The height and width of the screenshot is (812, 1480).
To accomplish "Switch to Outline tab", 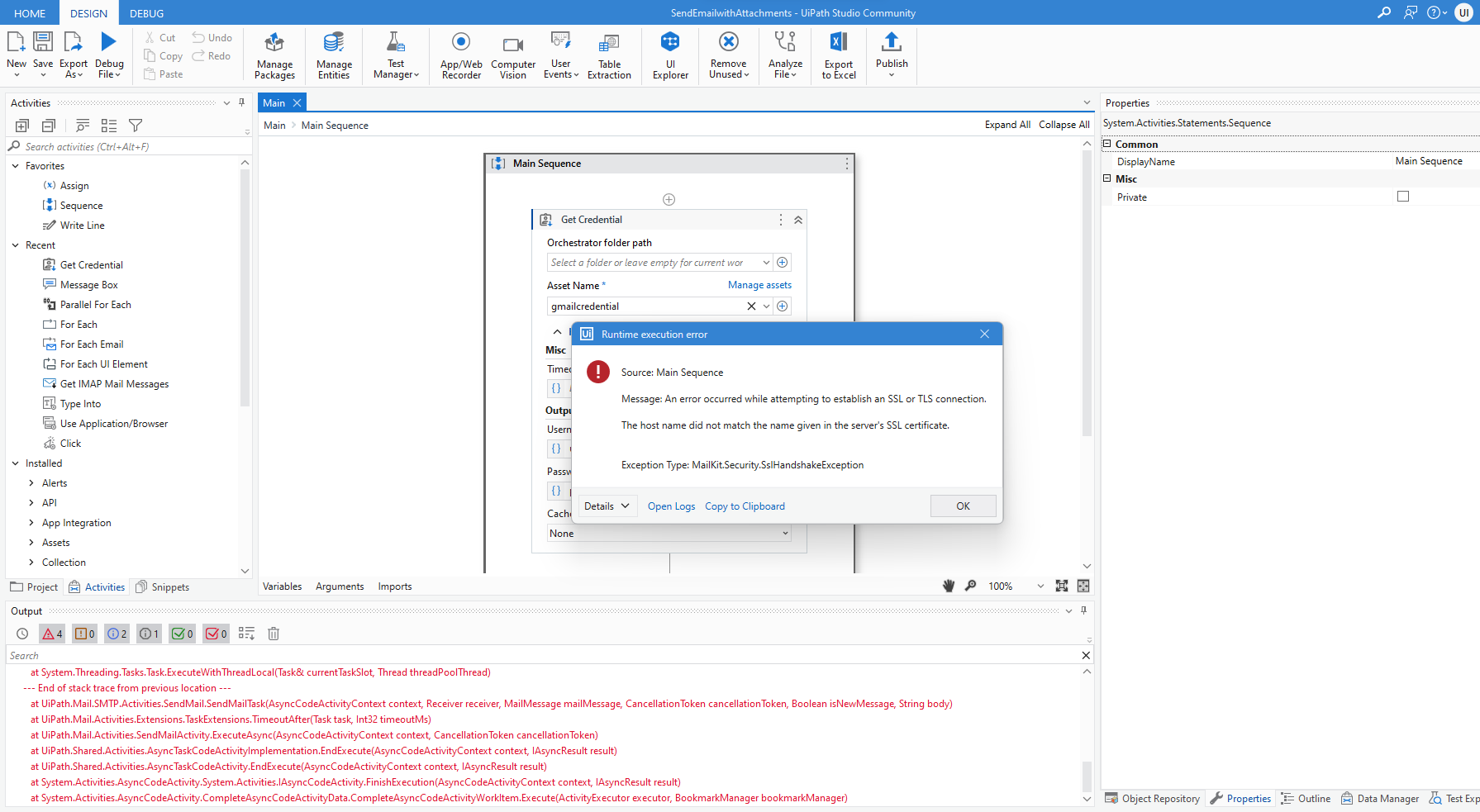I will tap(1306, 799).
